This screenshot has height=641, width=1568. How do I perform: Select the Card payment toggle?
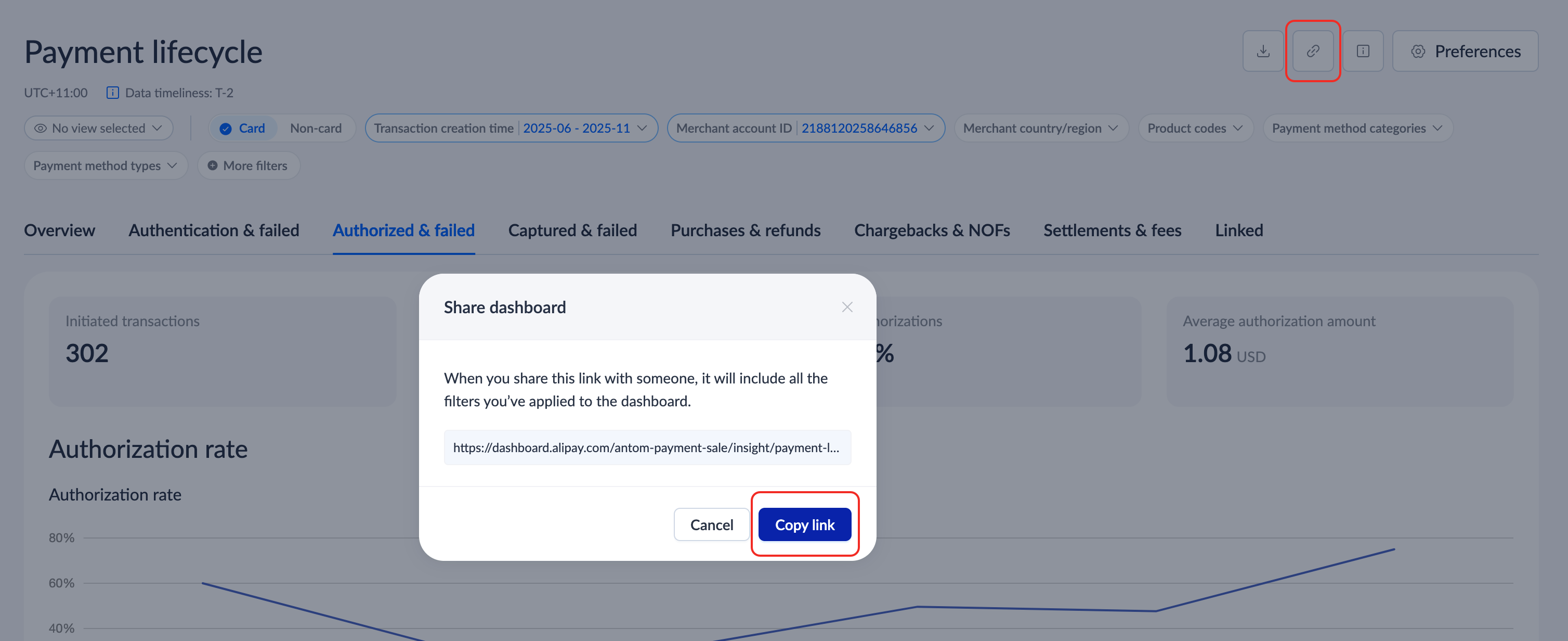tap(243, 129)
